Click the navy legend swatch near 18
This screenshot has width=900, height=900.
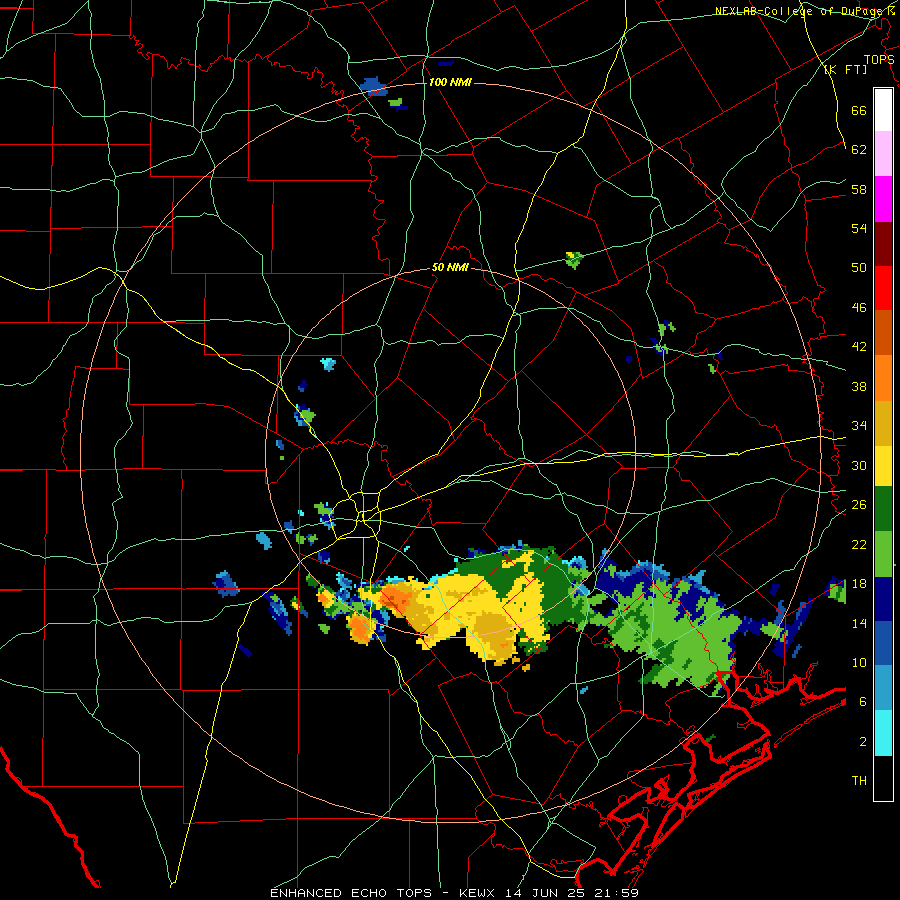coord(883,599)
